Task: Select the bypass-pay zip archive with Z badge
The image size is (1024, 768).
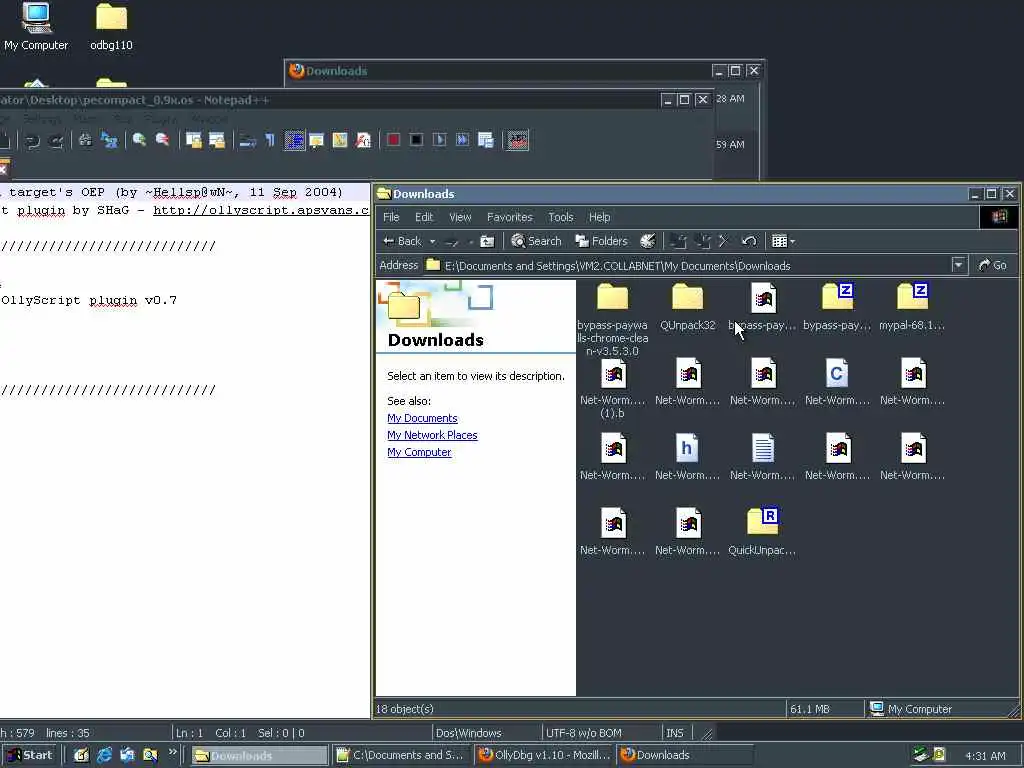Action: tap(837, 307)
